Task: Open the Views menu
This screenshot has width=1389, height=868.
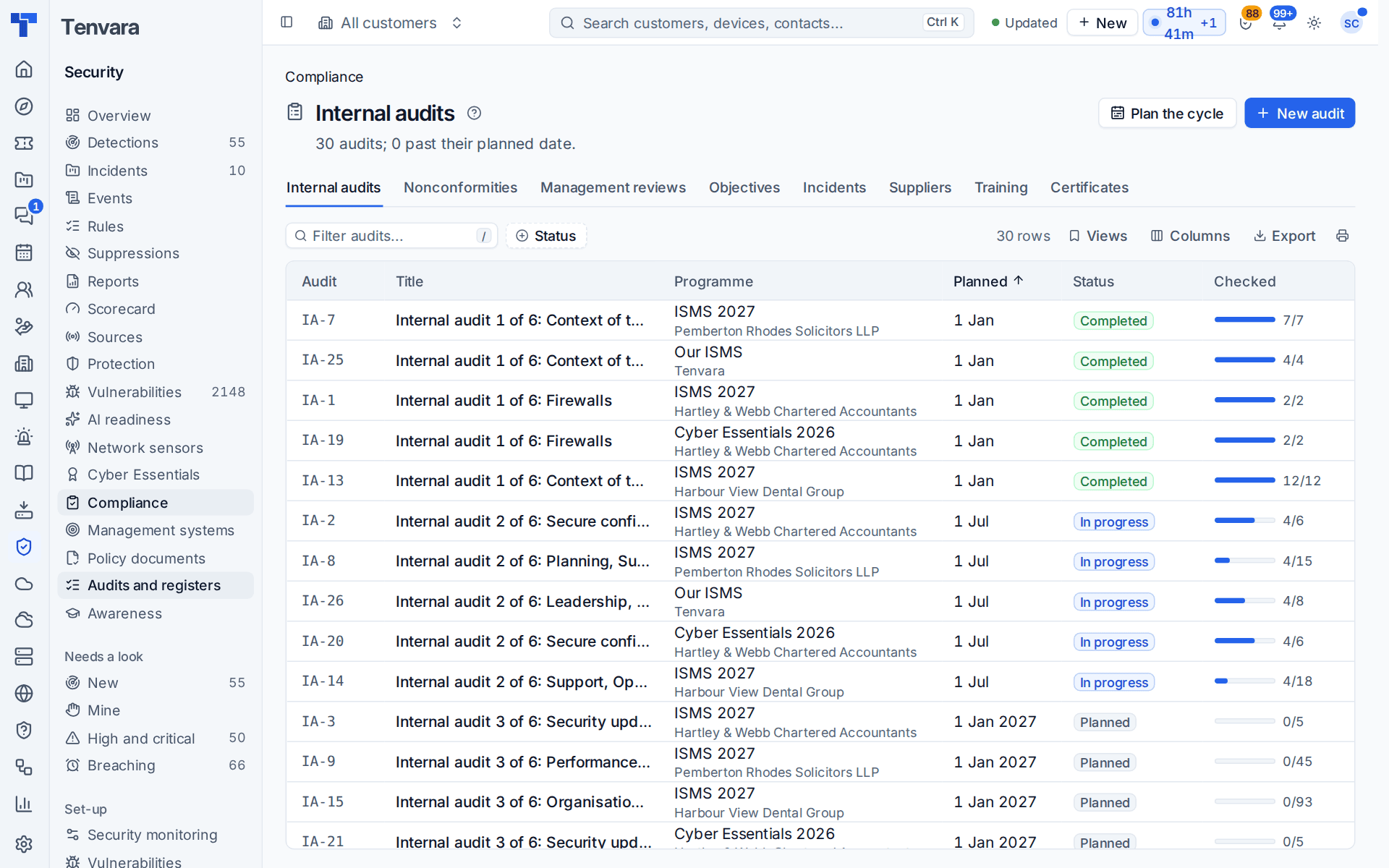Action: tap(1098, 236)
